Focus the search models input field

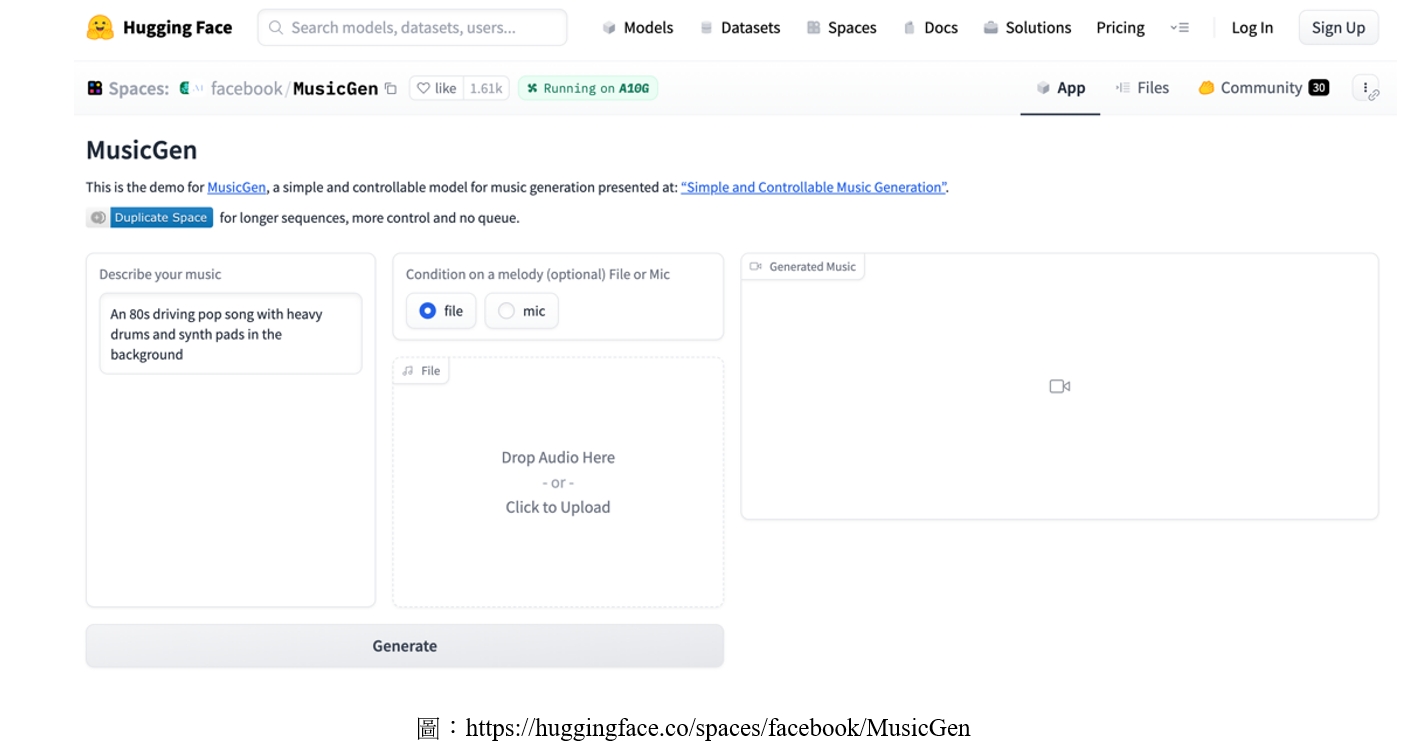(412, 28)
